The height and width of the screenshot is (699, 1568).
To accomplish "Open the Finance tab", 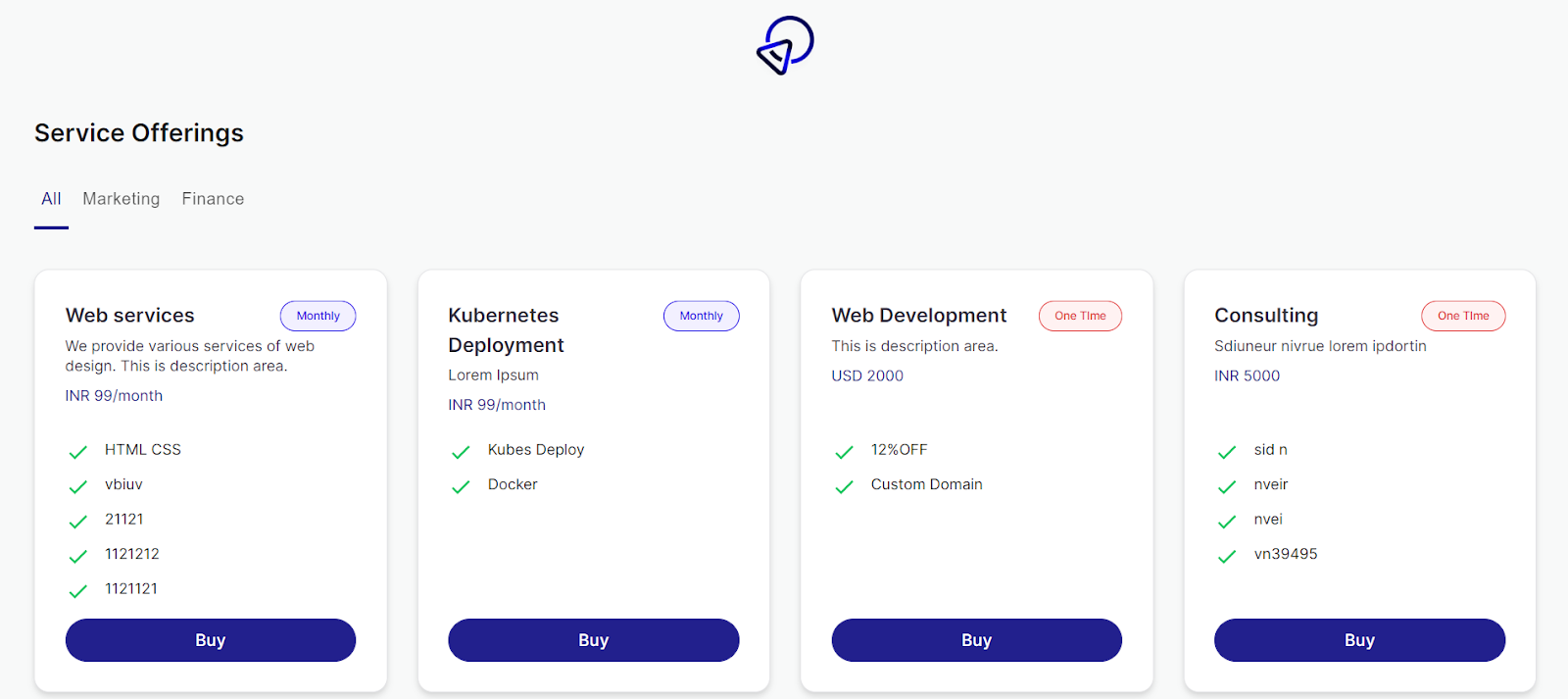I will tap(213, 199).
